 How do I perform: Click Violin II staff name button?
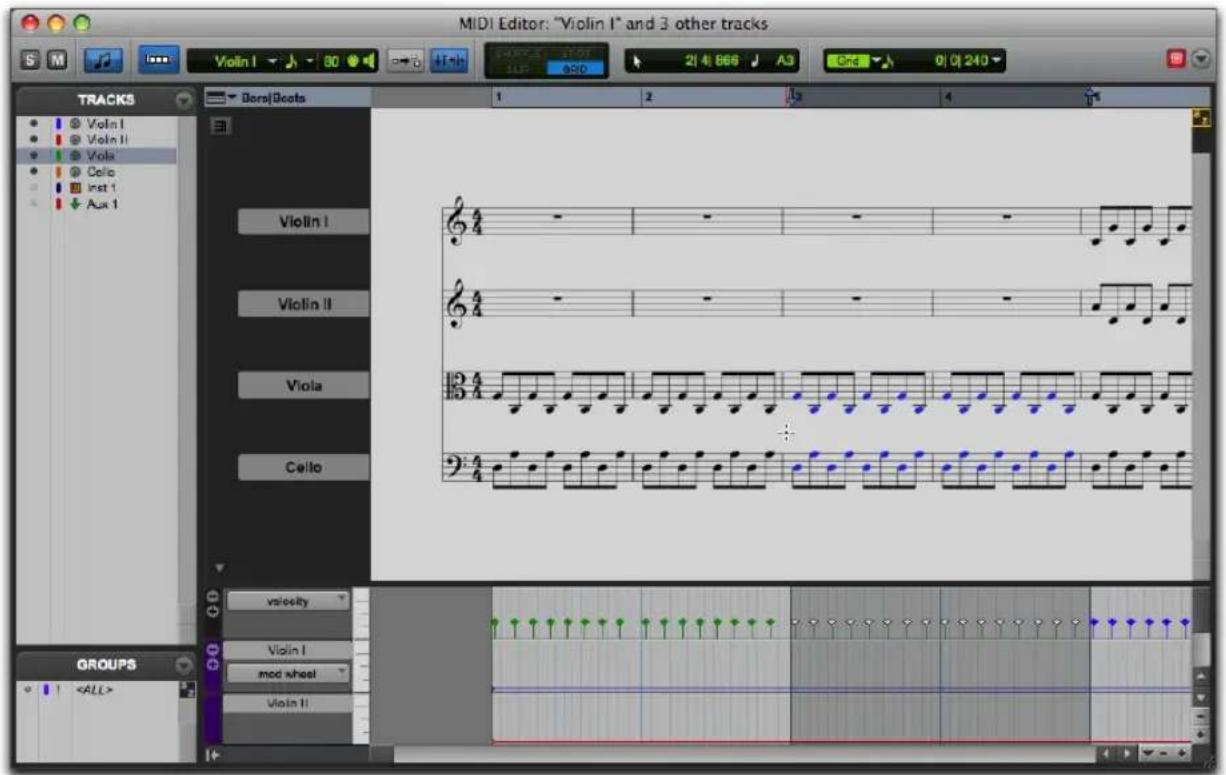pyautogui.click(x=303, y=304)
